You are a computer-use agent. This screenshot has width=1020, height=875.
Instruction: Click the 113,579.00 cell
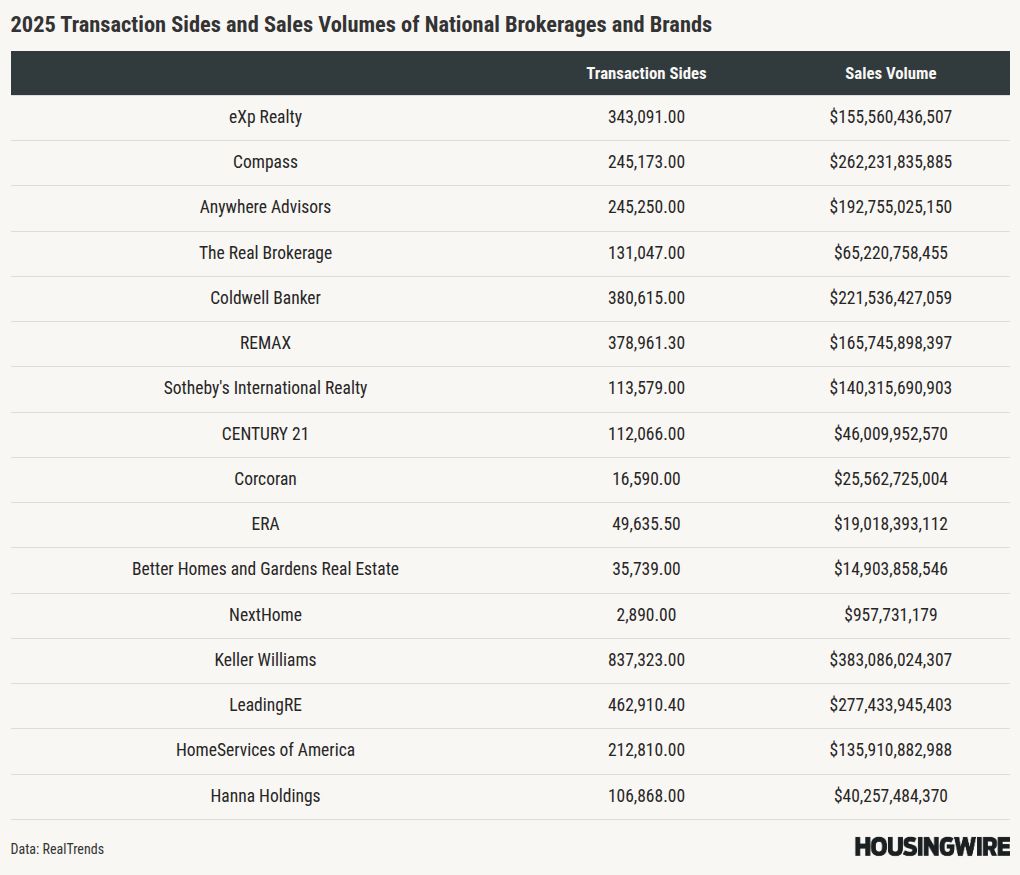646,388
